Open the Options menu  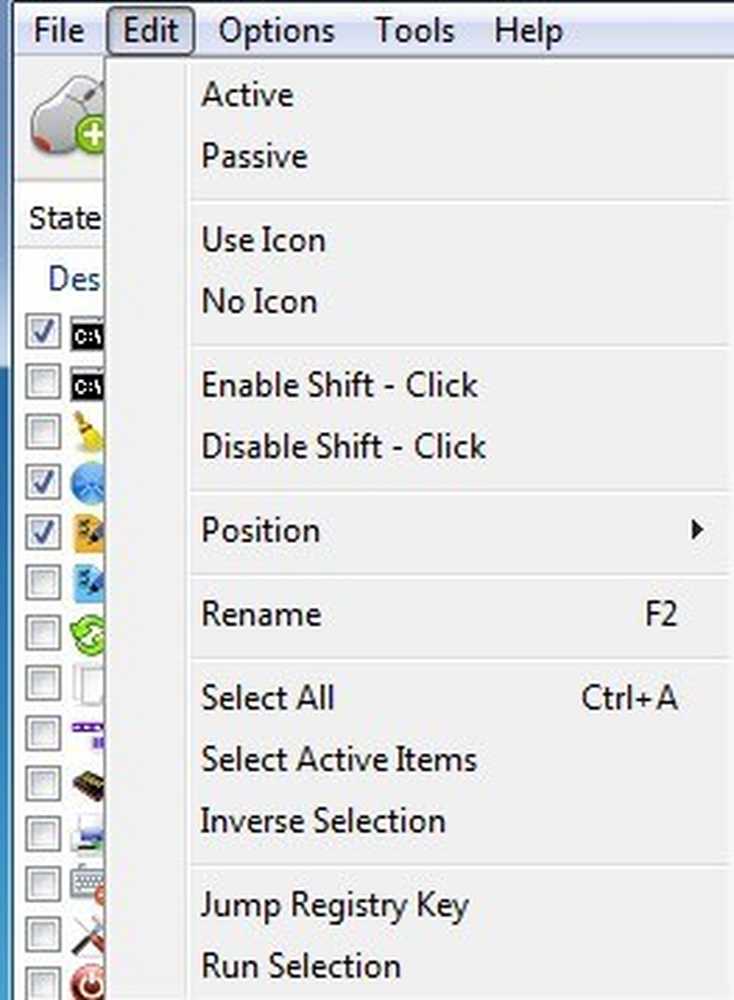coord(276,31)
